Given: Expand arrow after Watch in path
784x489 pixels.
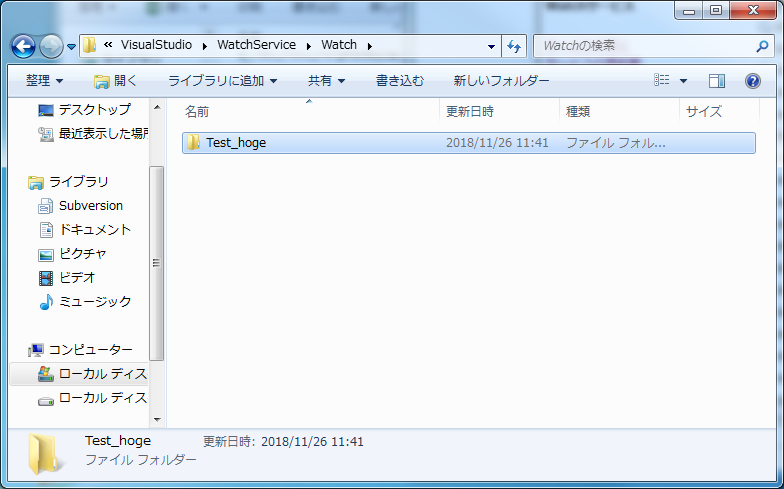Looking at the screenshot, I should click(x=370, y=46).
